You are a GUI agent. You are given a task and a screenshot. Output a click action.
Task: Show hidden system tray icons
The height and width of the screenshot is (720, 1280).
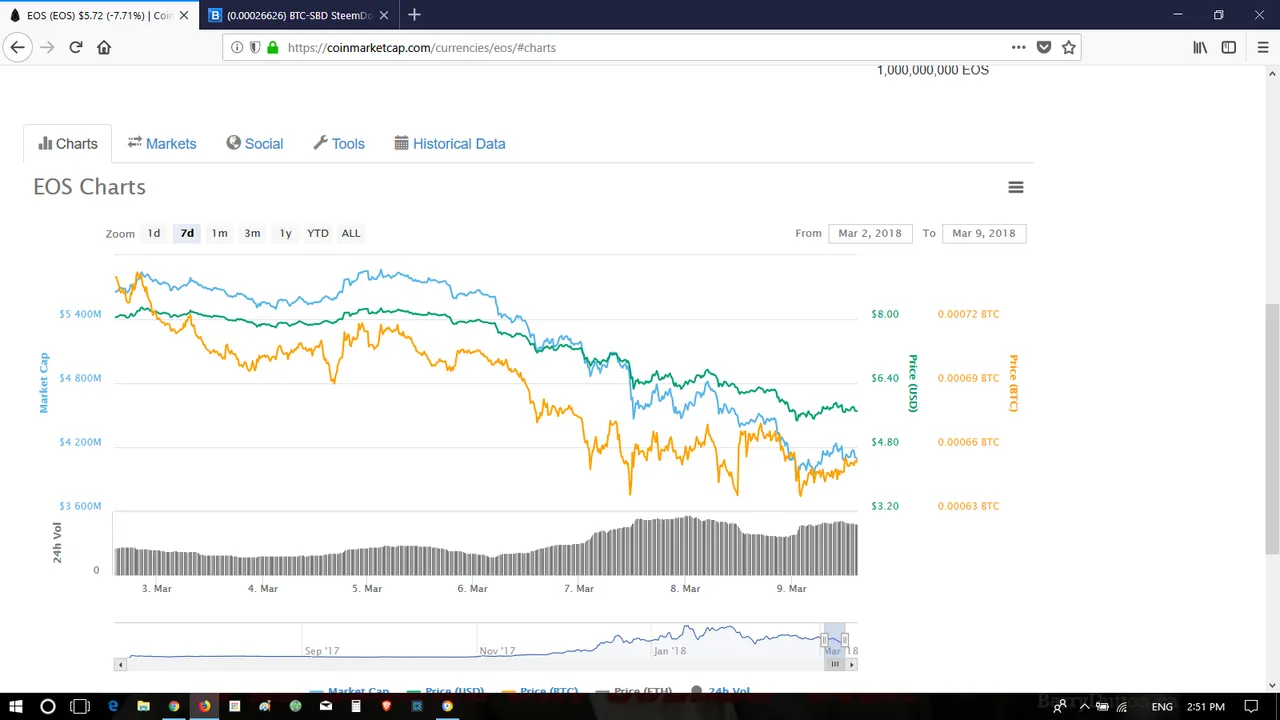(1084, 706)
